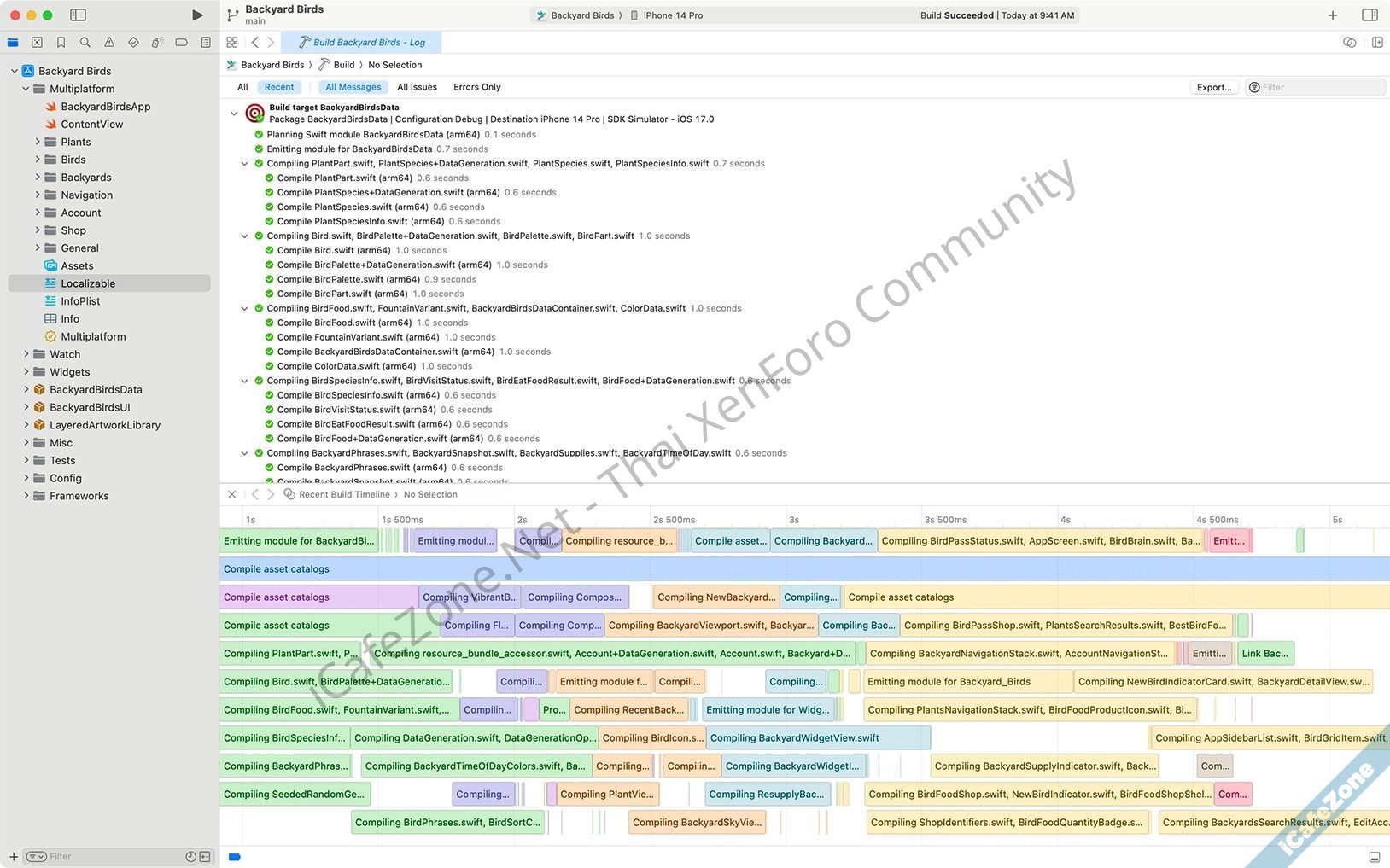Open the Test navigator diamond icon
This screenshot has width=1390, height=868.
(x=133, y=42)
